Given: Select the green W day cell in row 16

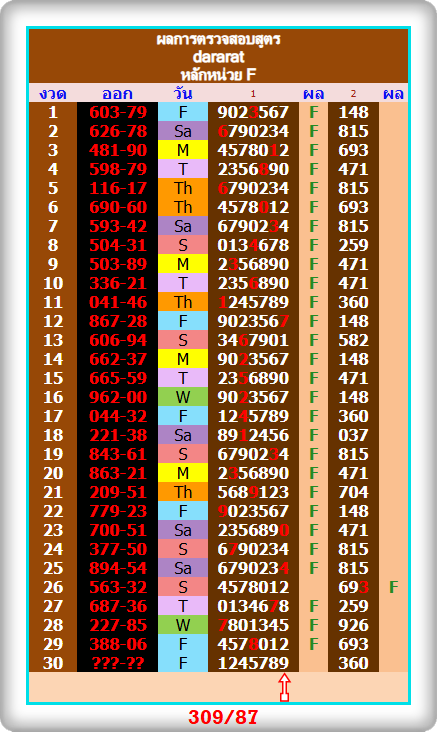Looking at the screenshot, I should click(x=183, y=397).
